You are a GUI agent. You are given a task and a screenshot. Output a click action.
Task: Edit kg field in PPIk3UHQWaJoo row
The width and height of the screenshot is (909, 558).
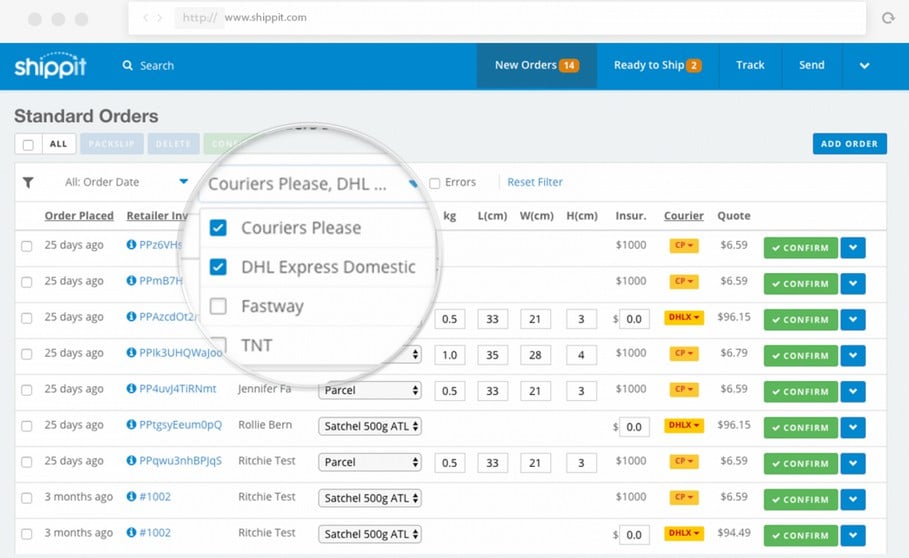(x=449, y=355)
